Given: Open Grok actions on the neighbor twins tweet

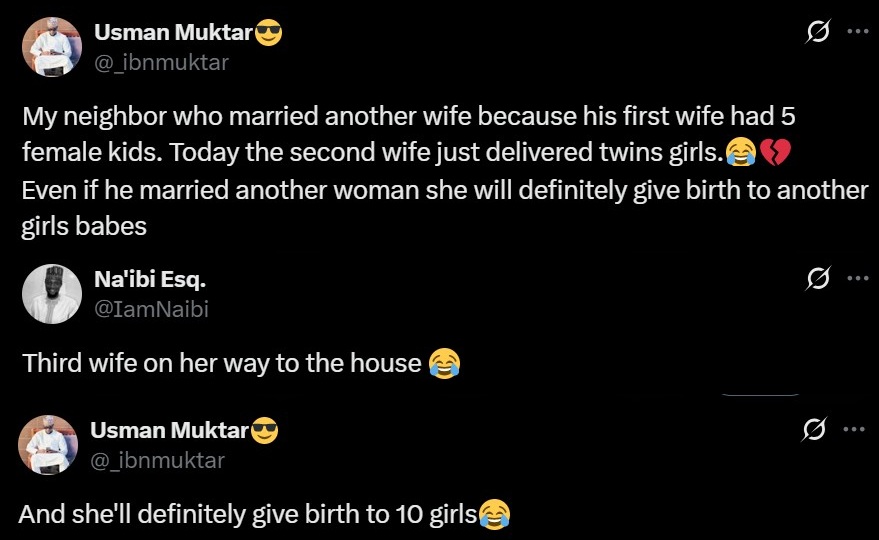Looking at the screenshot, I should click(x=817, y=33).
